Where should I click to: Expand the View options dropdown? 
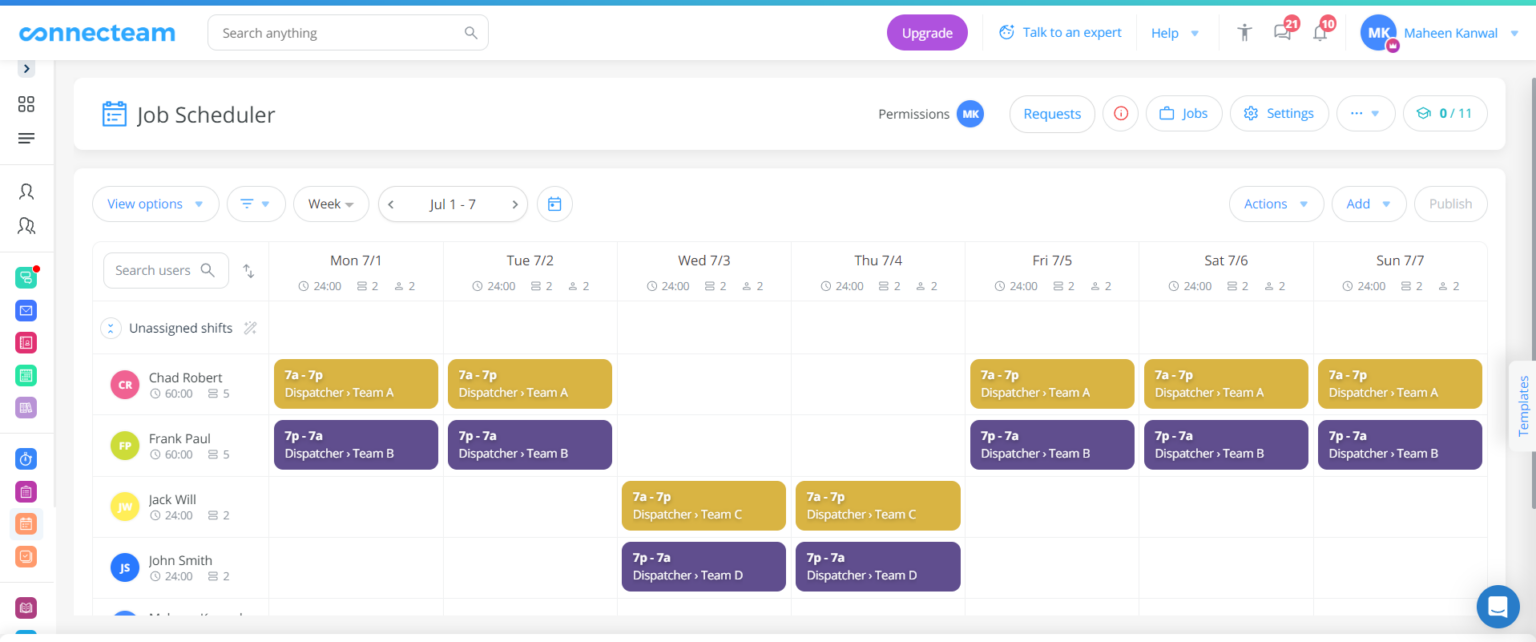[155, 203]
